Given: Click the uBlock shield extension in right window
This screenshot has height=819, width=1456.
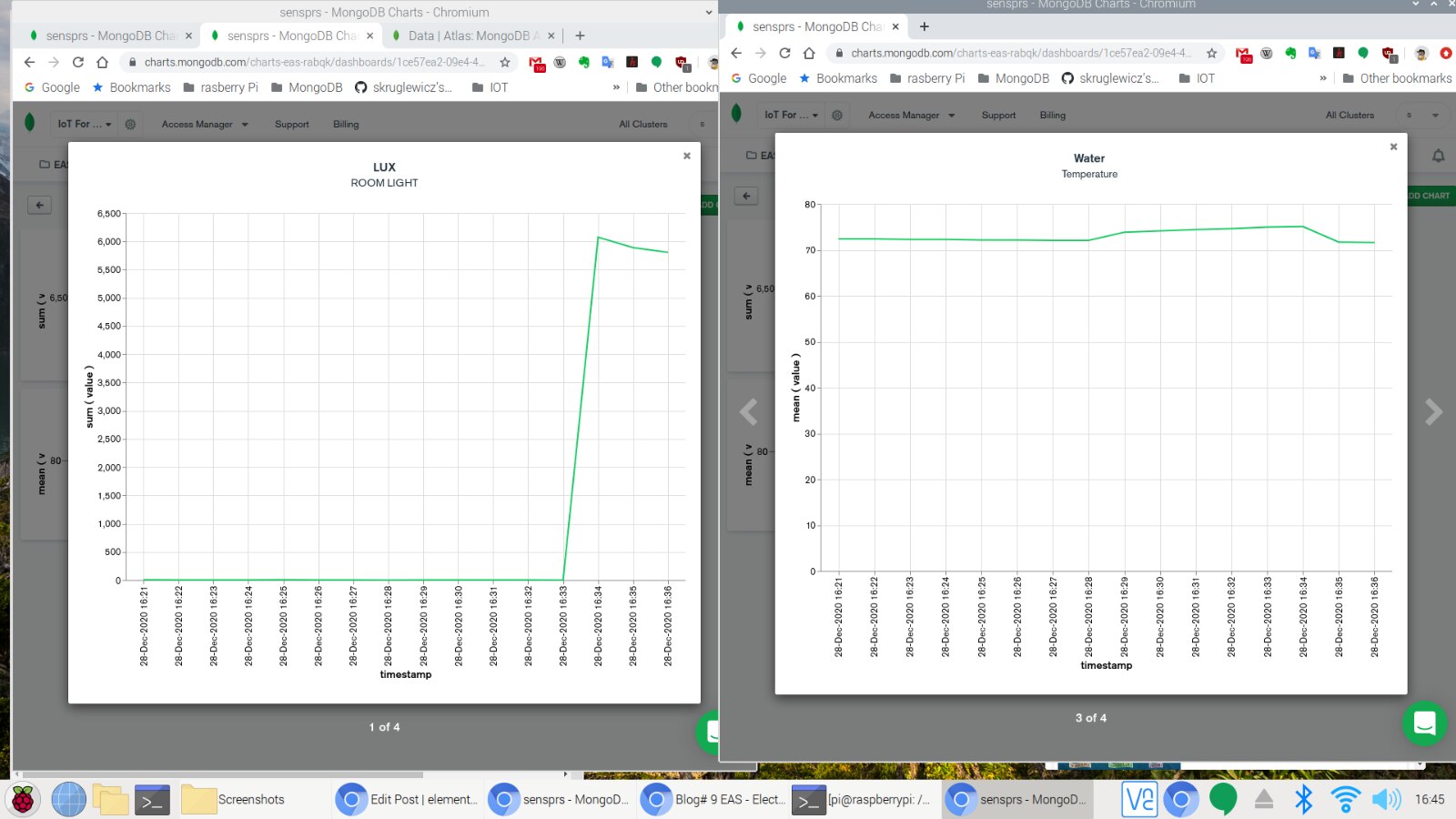Looking at the screenshot, I should (x=1388, y=54).
